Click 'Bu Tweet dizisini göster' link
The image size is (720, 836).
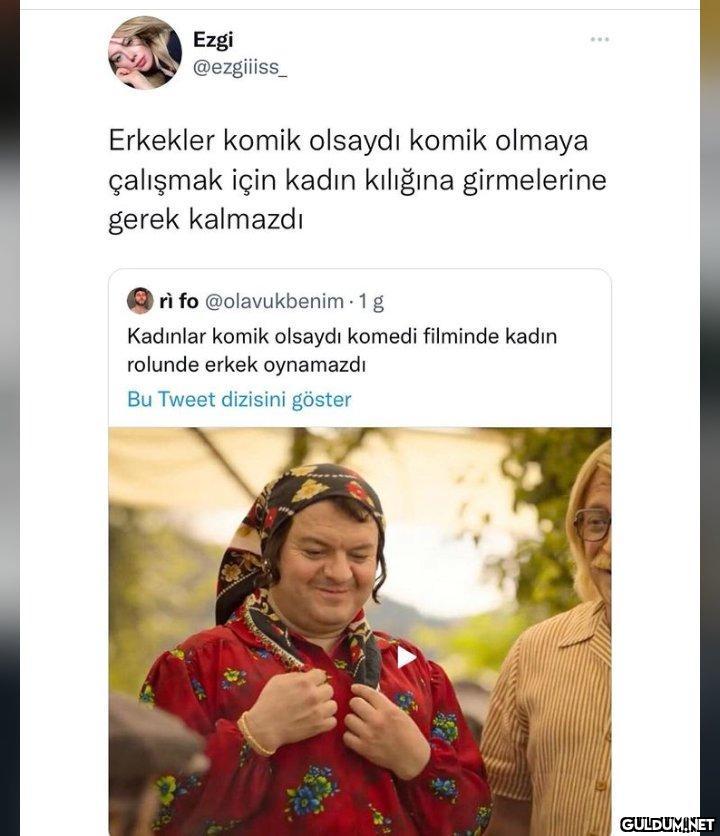[x=239, y=399]
